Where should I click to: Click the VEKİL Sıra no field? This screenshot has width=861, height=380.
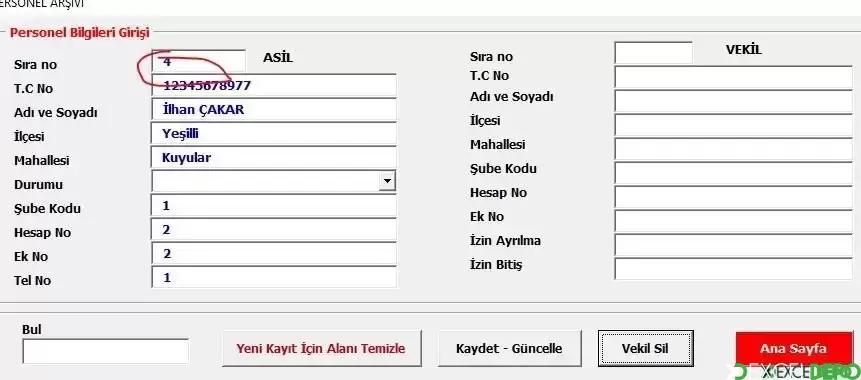click(653, 52)
